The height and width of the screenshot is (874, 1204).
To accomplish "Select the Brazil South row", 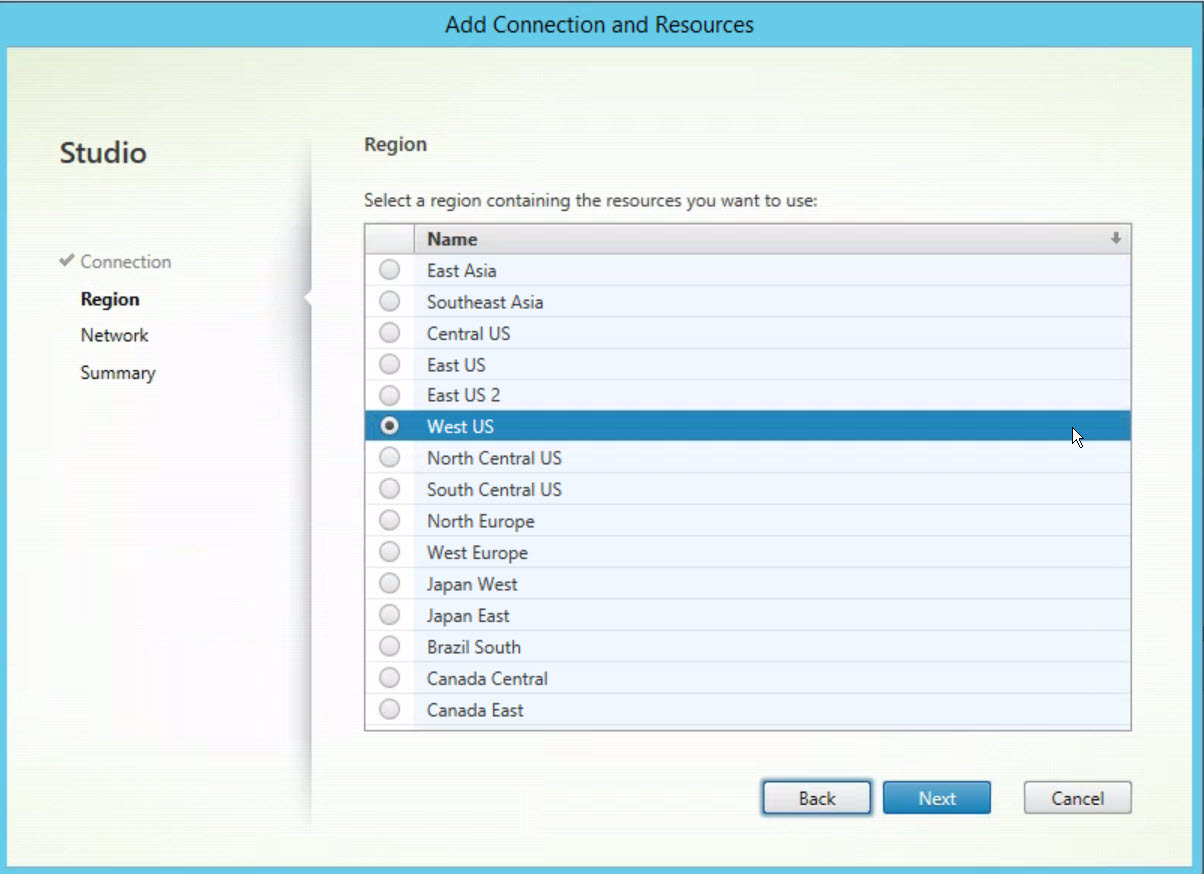I will (474, 647).
